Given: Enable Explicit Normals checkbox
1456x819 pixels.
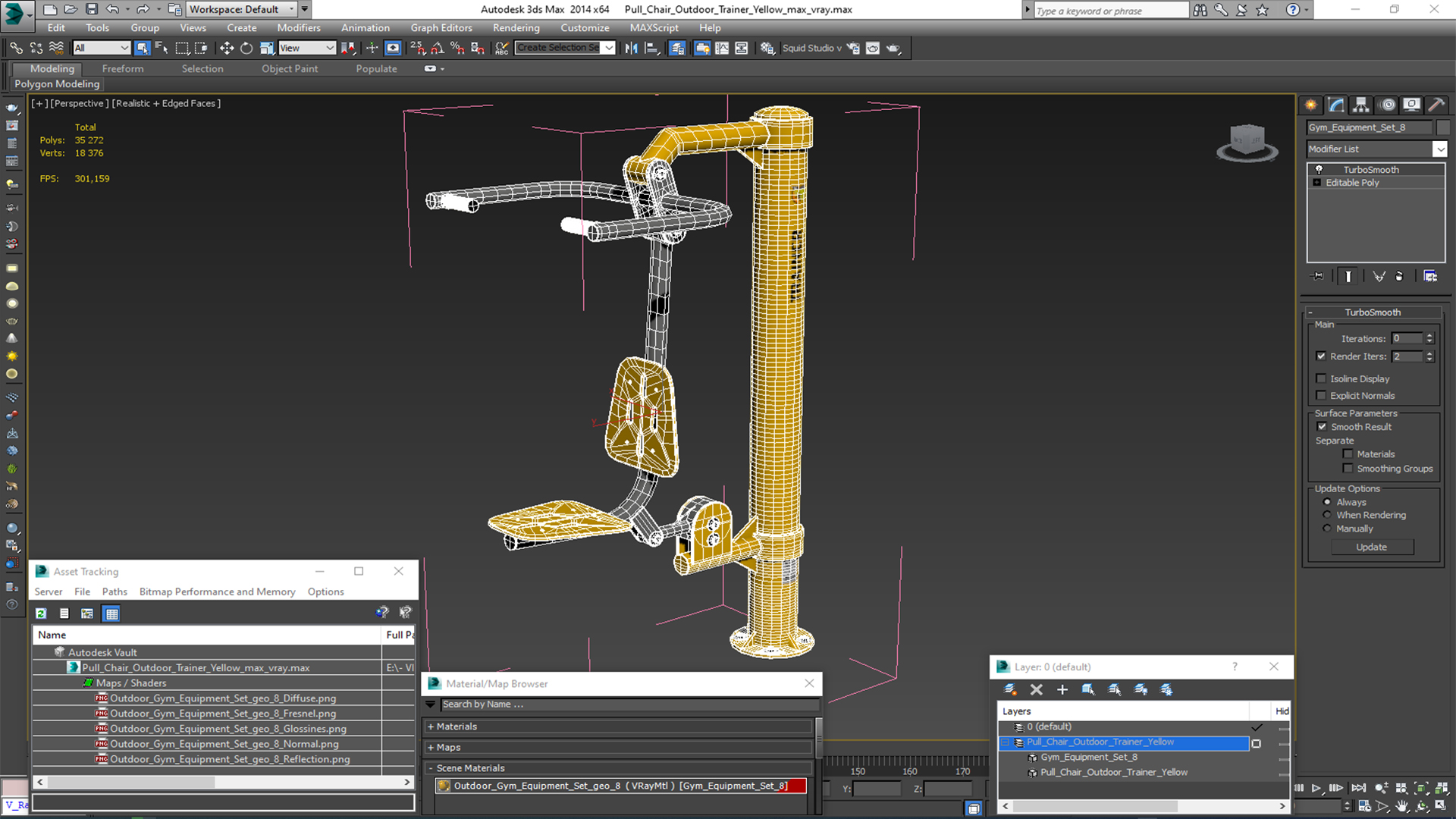Looking at the screenshot, I should pos(1321,395).
